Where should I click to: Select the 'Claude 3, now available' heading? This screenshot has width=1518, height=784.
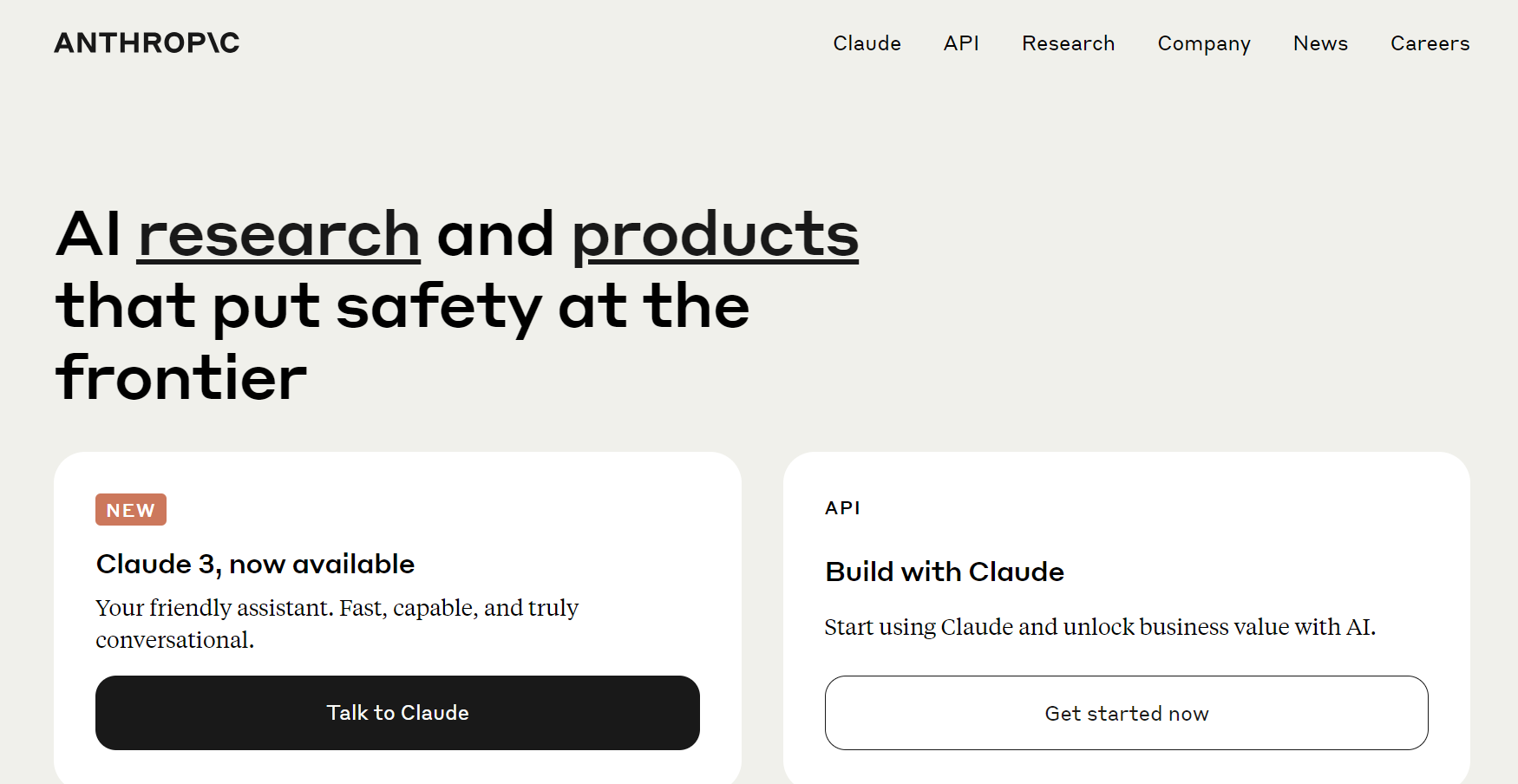point(255,565)
